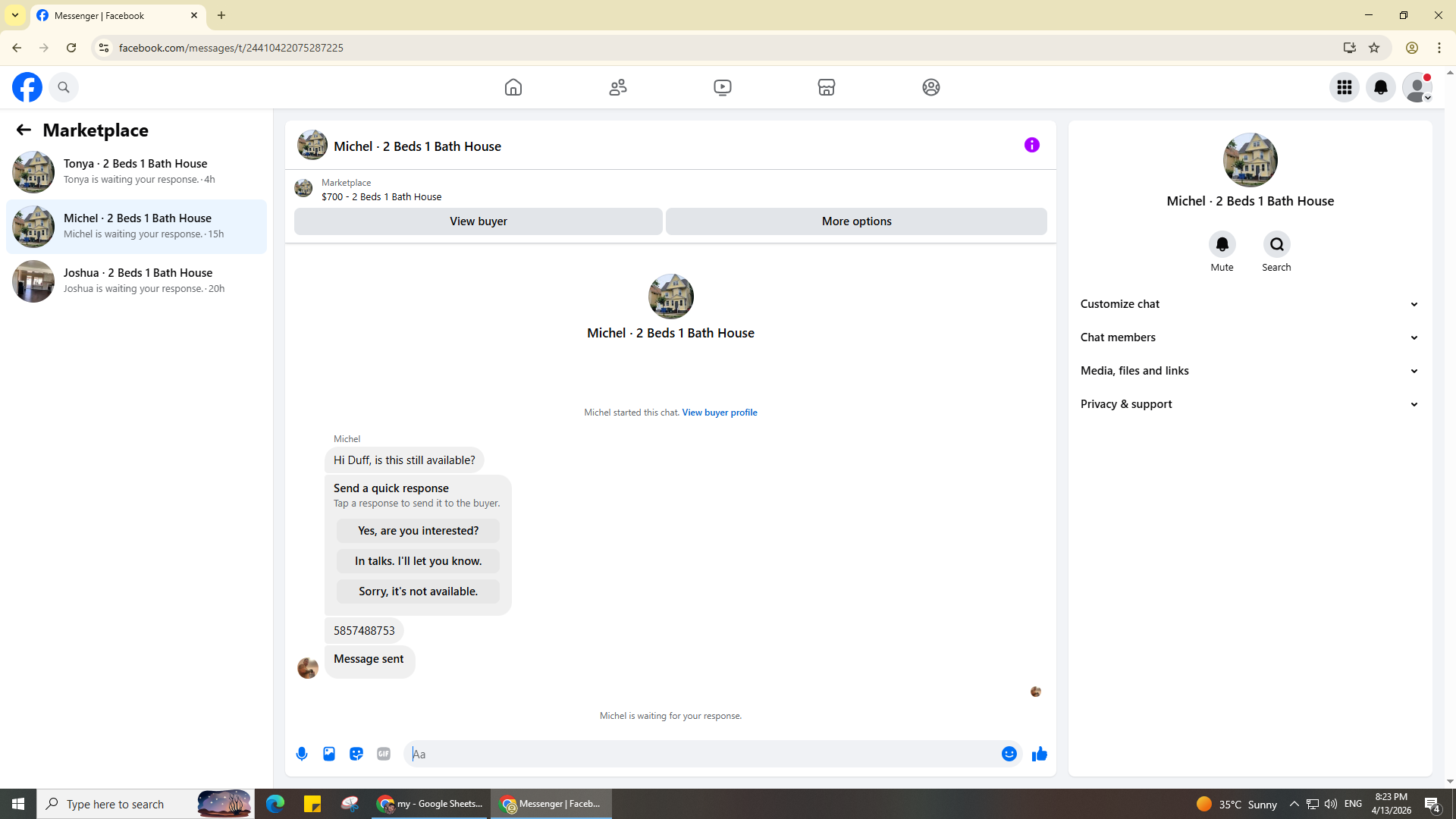Expand the Customize chat section
The image size is (1456, 819).
coord(1250,304)
